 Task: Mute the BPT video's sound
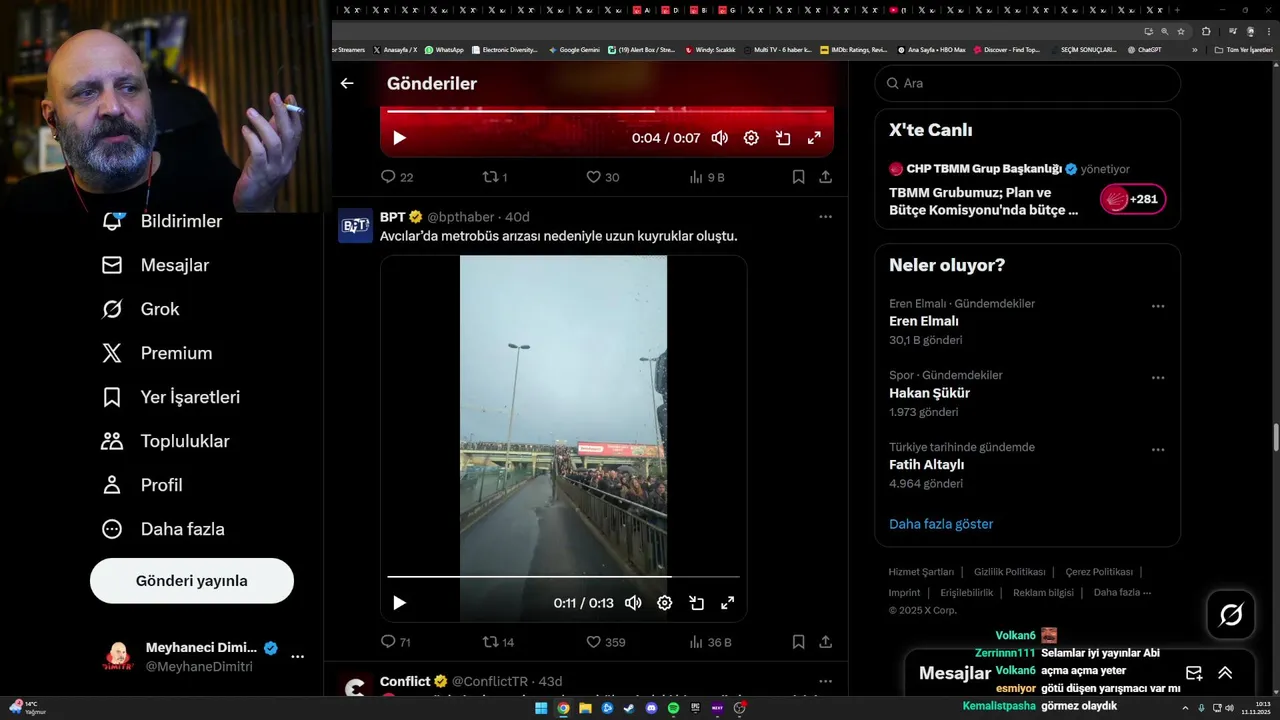pos(633,603)
